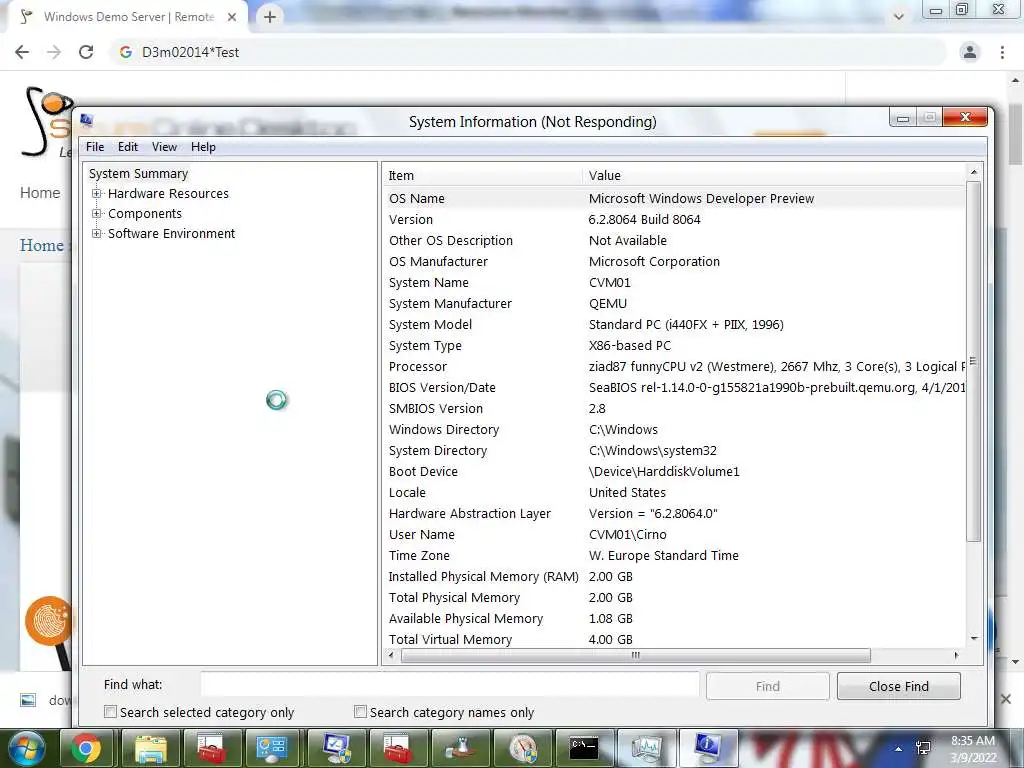This screenshot has height=768, width=1024.
Task: Click the Find what input field
Action: pyautogui.click(x=449, y=685)
